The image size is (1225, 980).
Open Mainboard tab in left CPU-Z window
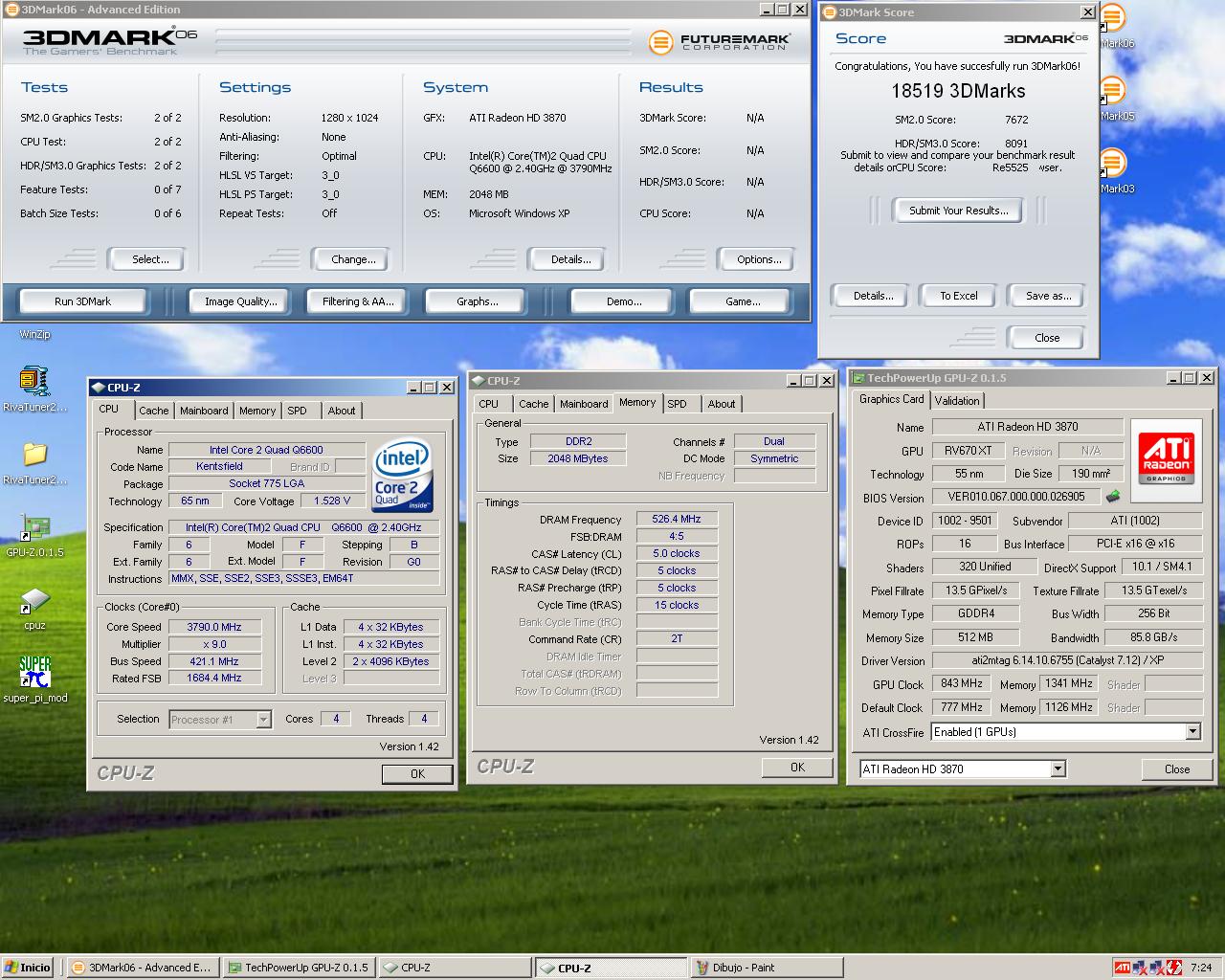coord(204,411)
